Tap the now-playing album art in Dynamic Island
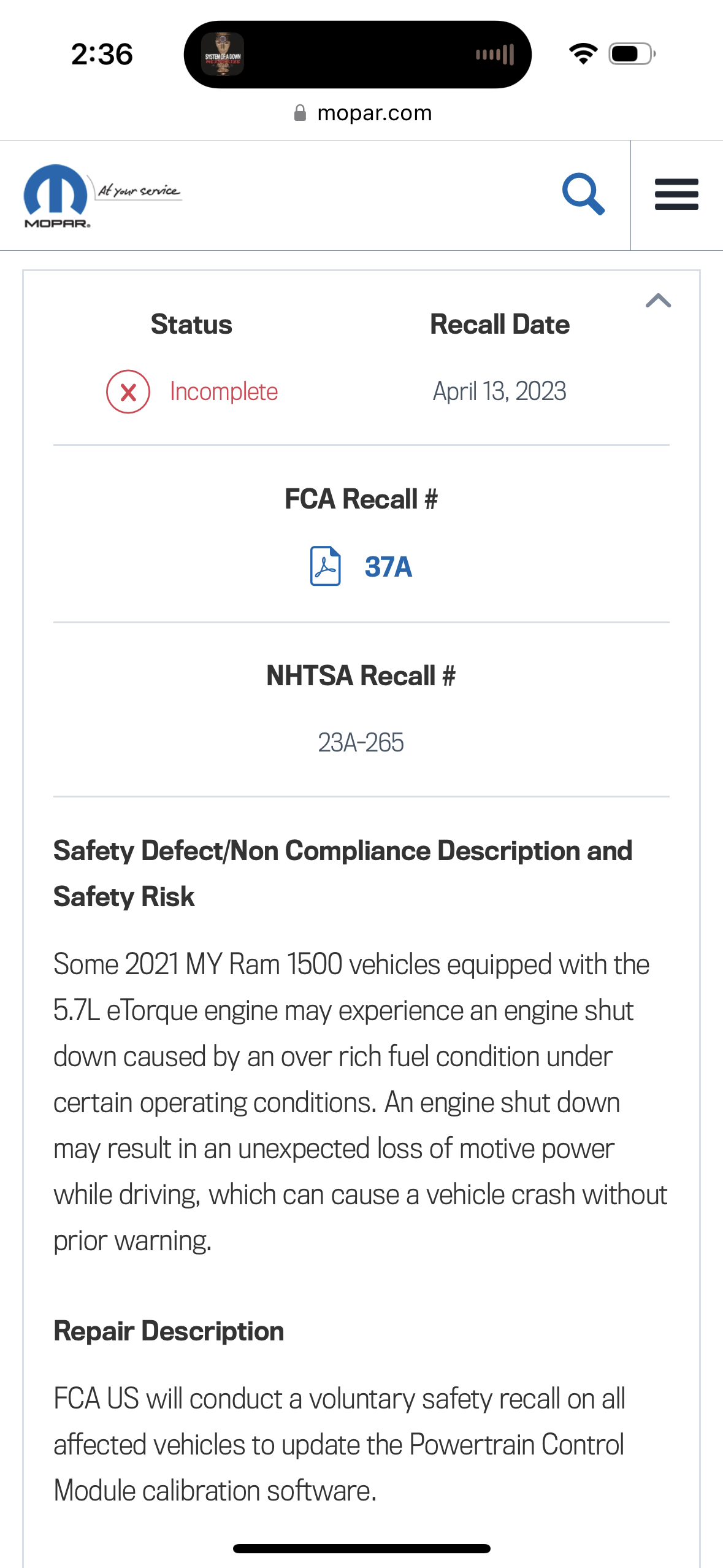Image resolution: width=723 pixels, height=1568 pixels. click(223, 55)
